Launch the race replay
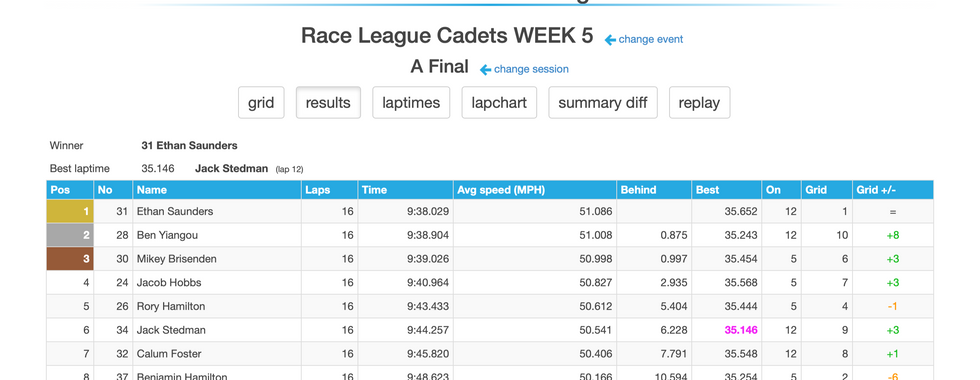Viewport: 980px width, 380px height. [699, 102]
